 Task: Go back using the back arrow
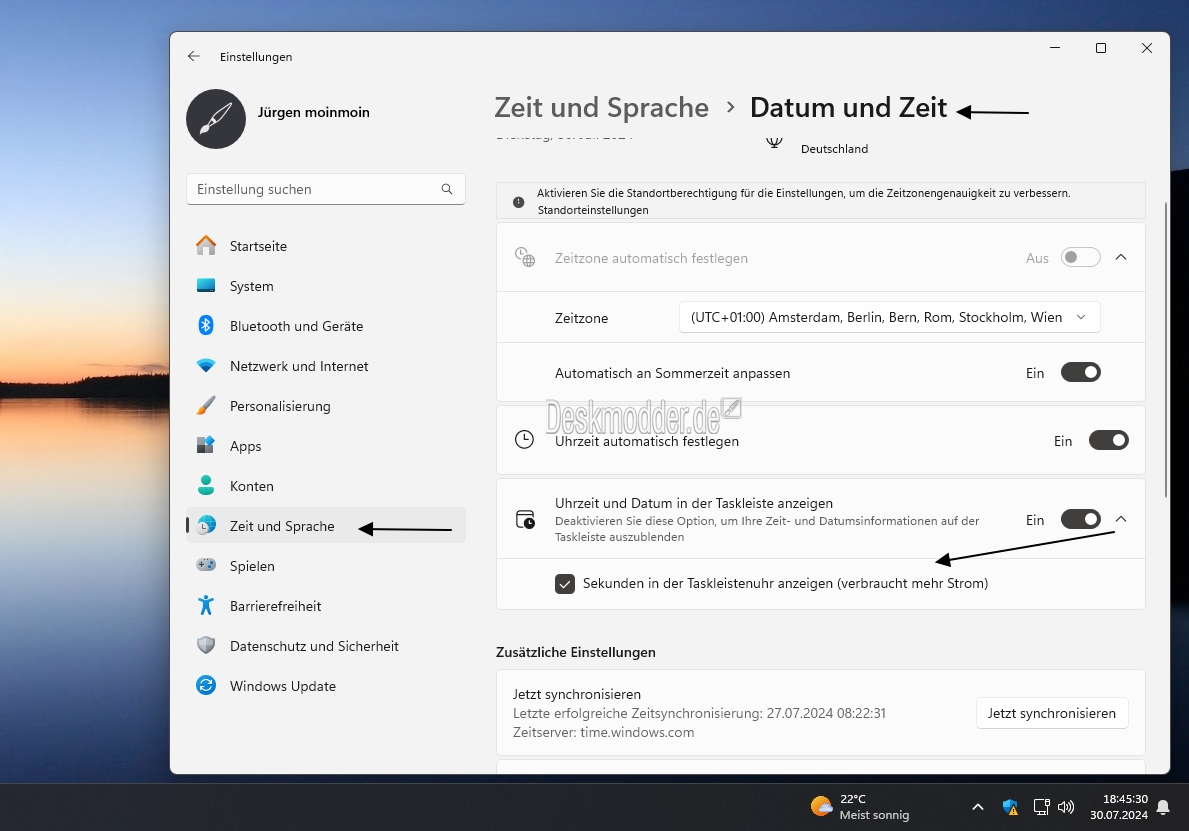tap(193, 56)
